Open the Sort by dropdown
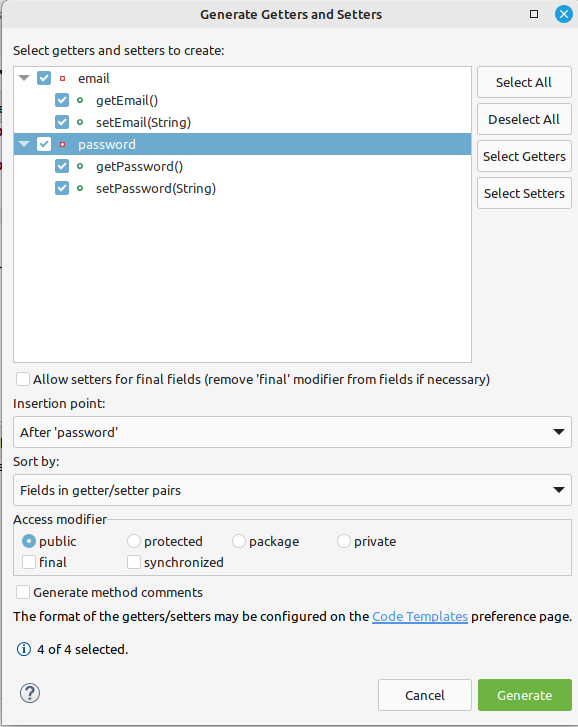This screenshot has width=578, height=727. (292, 490)
